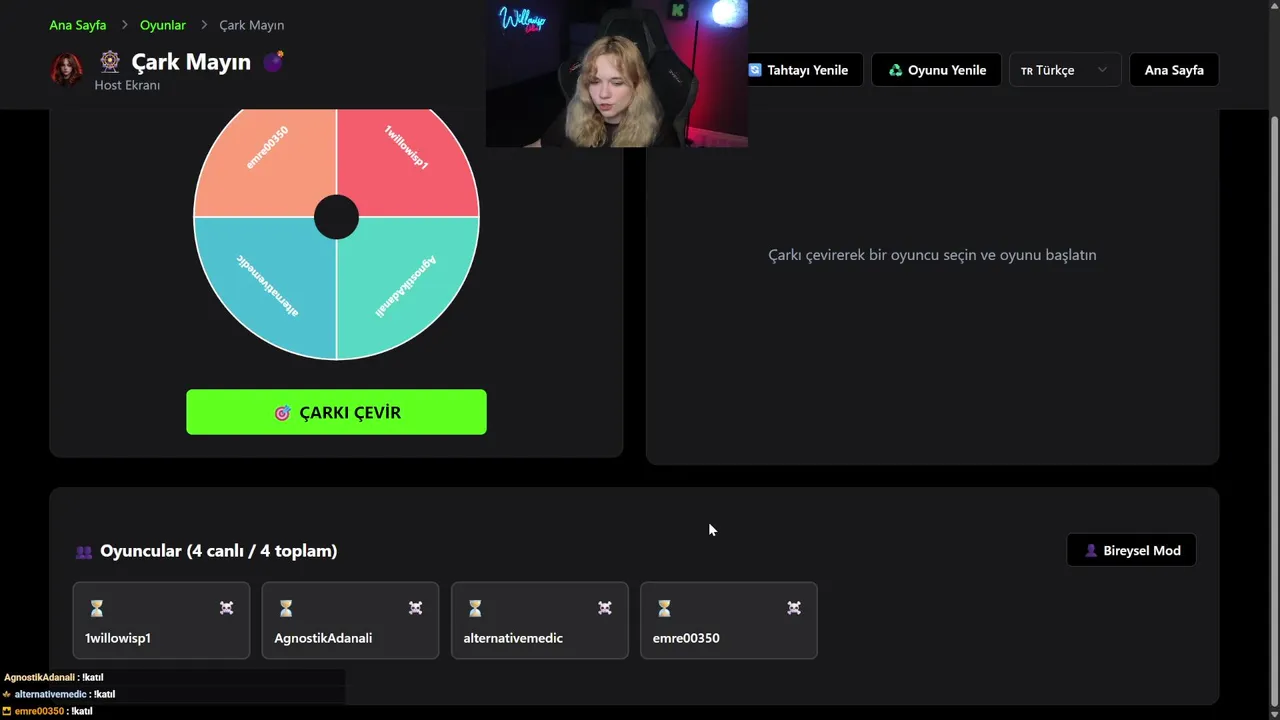Select the 1willowisp1 player name
Screen dimensions: 1280x720
[x=118, y=638]
